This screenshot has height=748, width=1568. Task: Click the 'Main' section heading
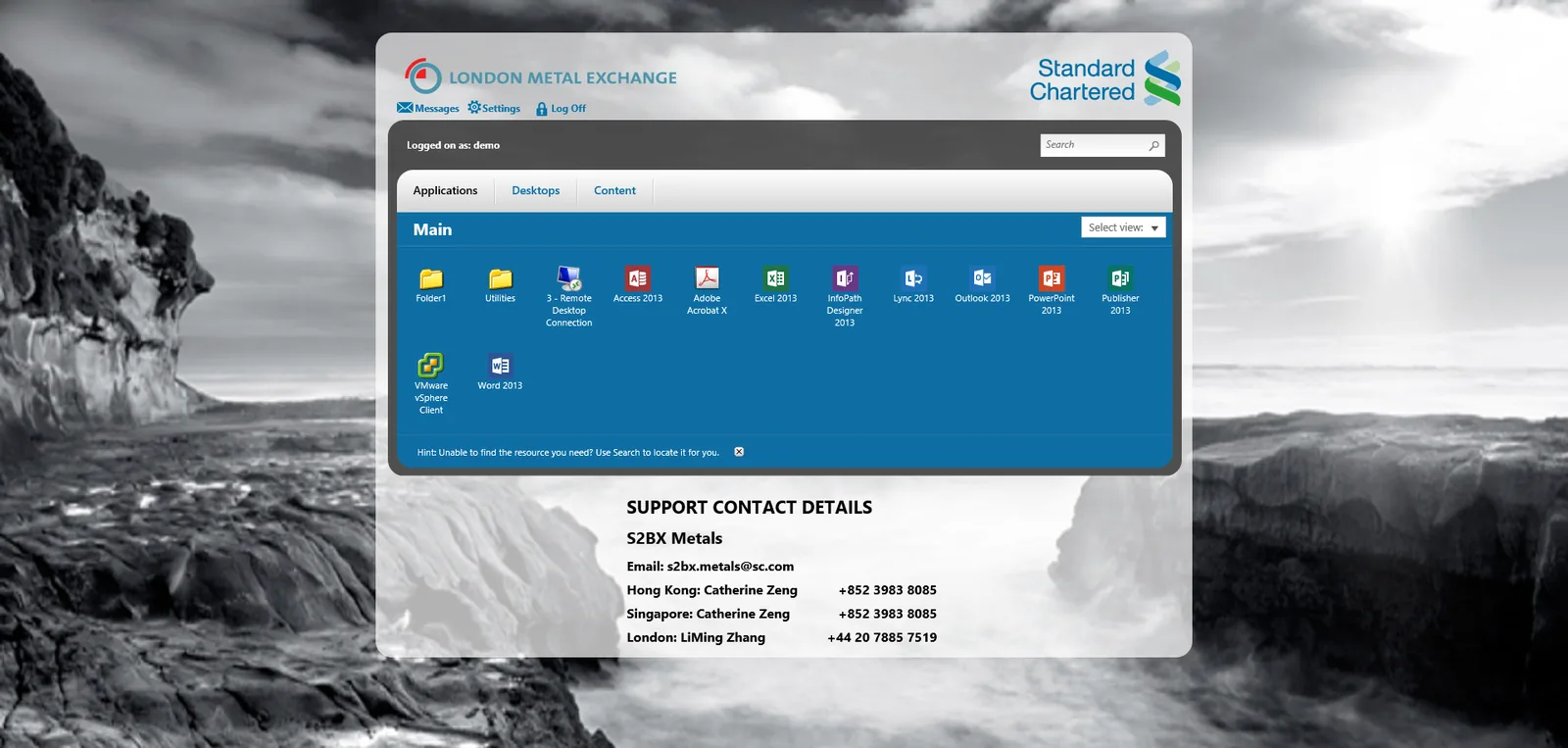pyautogui.click(x=432, y=229)
